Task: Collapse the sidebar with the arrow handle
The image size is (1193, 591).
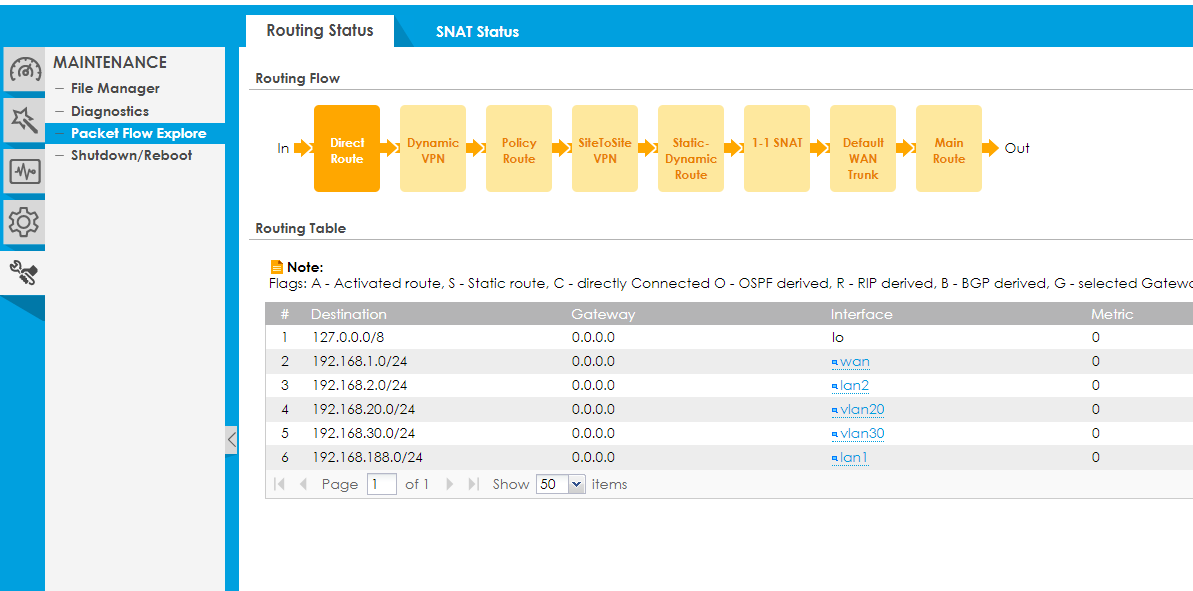Action: click(x=231, y=439)
